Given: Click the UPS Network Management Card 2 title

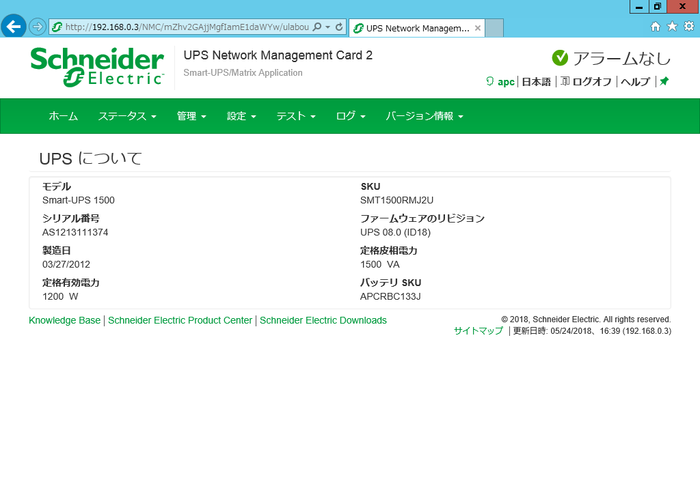Looking at the screenshot, I should tap(278, 55).
